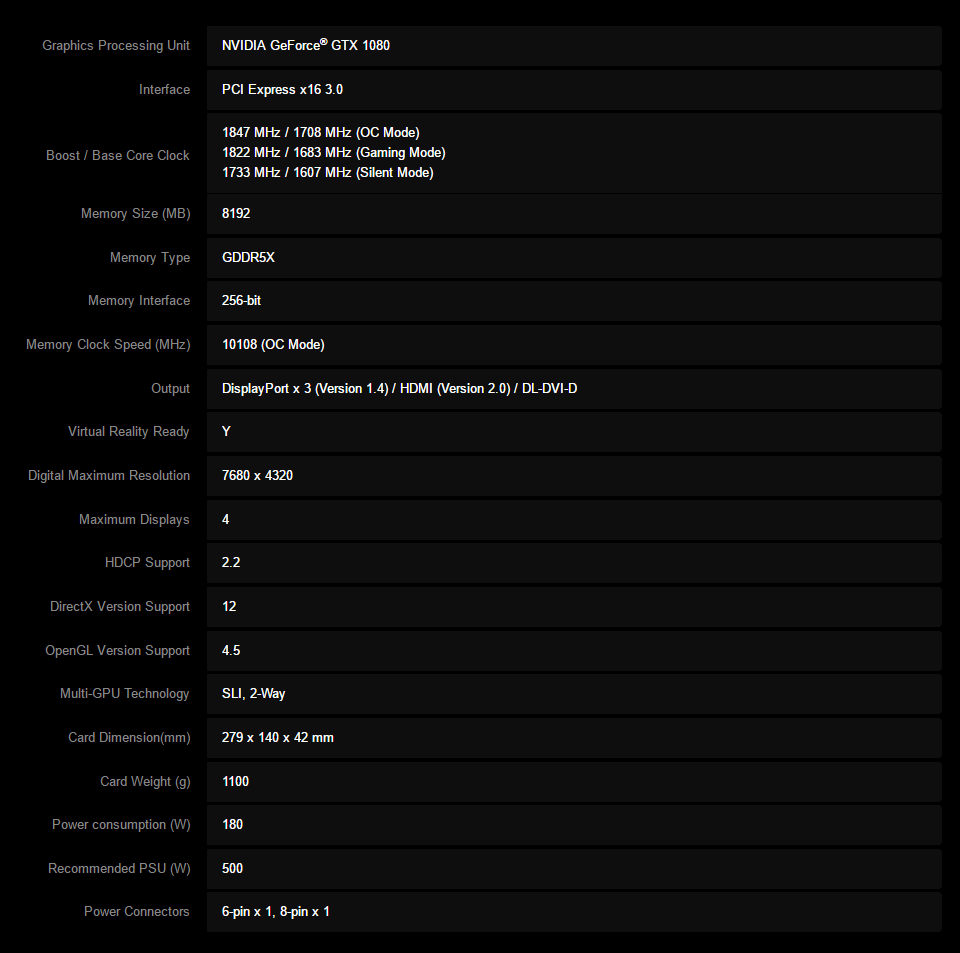Click the 1822 MHz Gaming Mode line

click(334, 152)
